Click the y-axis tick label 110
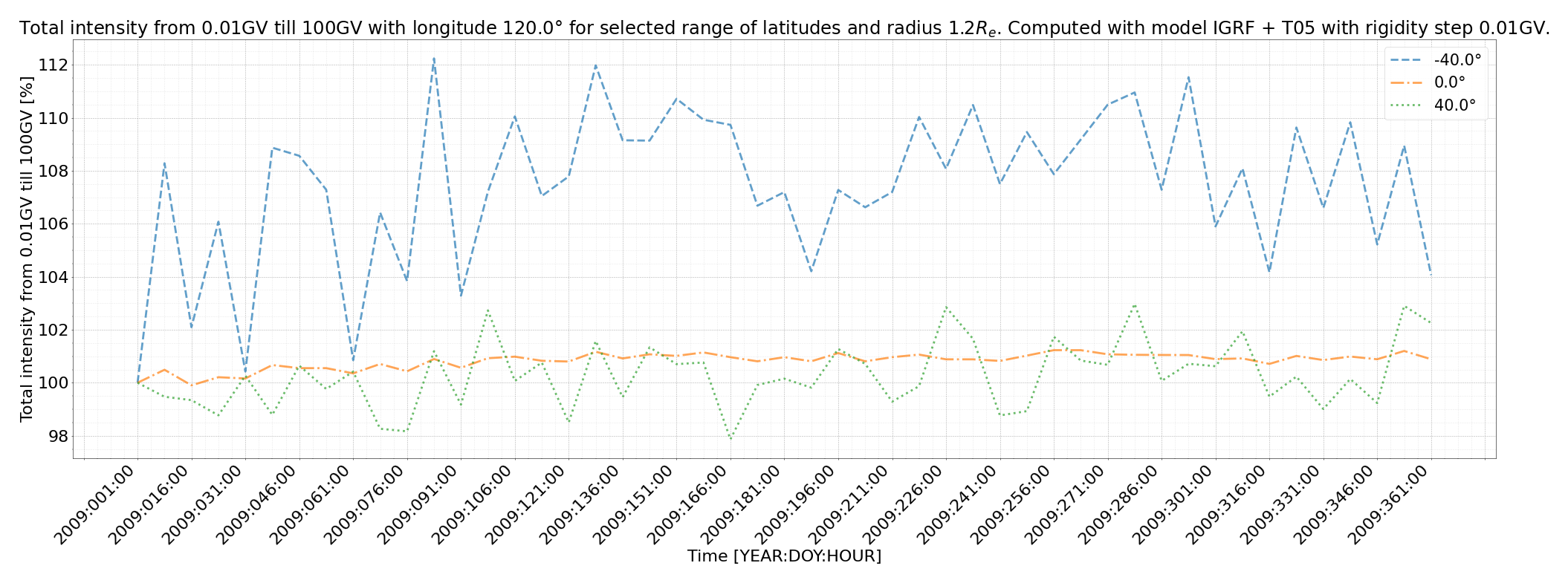 click(54, 118)
